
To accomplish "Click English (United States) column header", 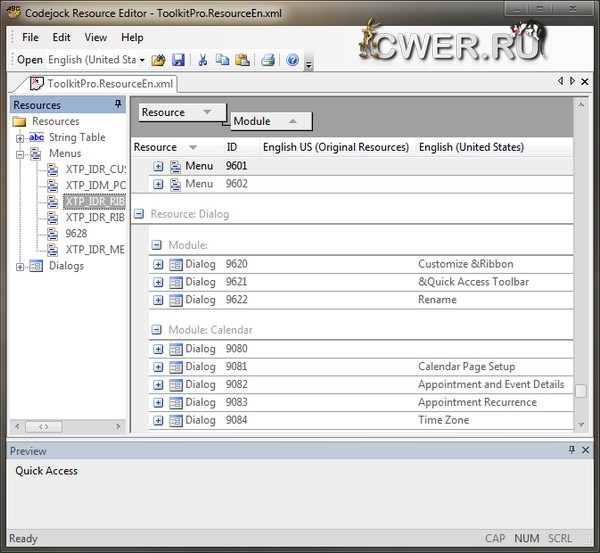I will pyautogui.click(x=494, y=147).
